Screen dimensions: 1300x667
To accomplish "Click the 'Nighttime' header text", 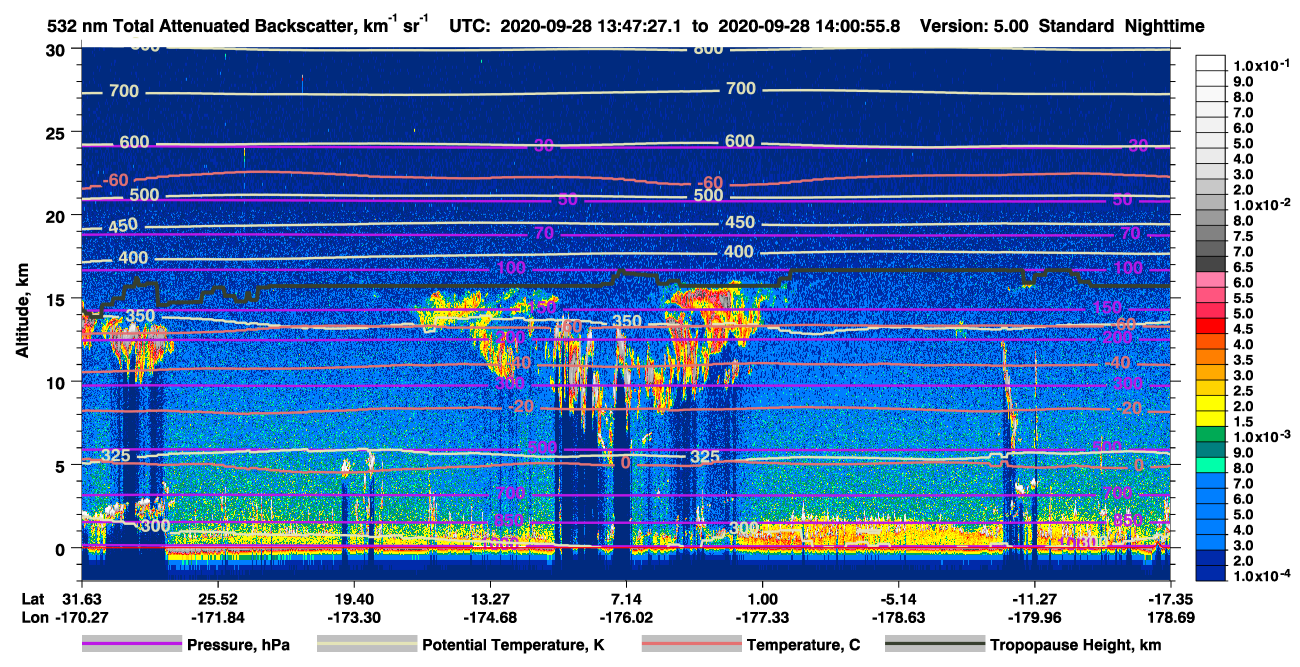I will click(x=1164, y=27).
